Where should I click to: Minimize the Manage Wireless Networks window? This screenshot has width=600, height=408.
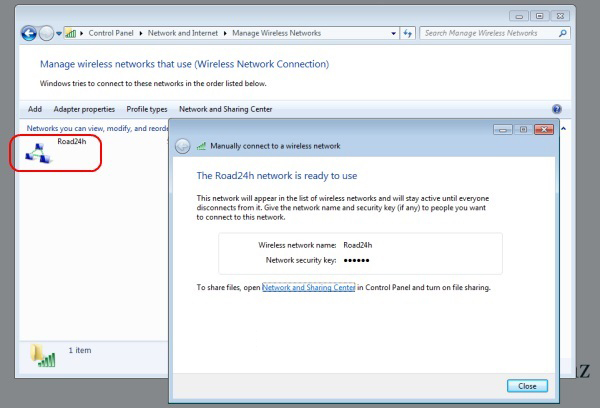[519, 16]
